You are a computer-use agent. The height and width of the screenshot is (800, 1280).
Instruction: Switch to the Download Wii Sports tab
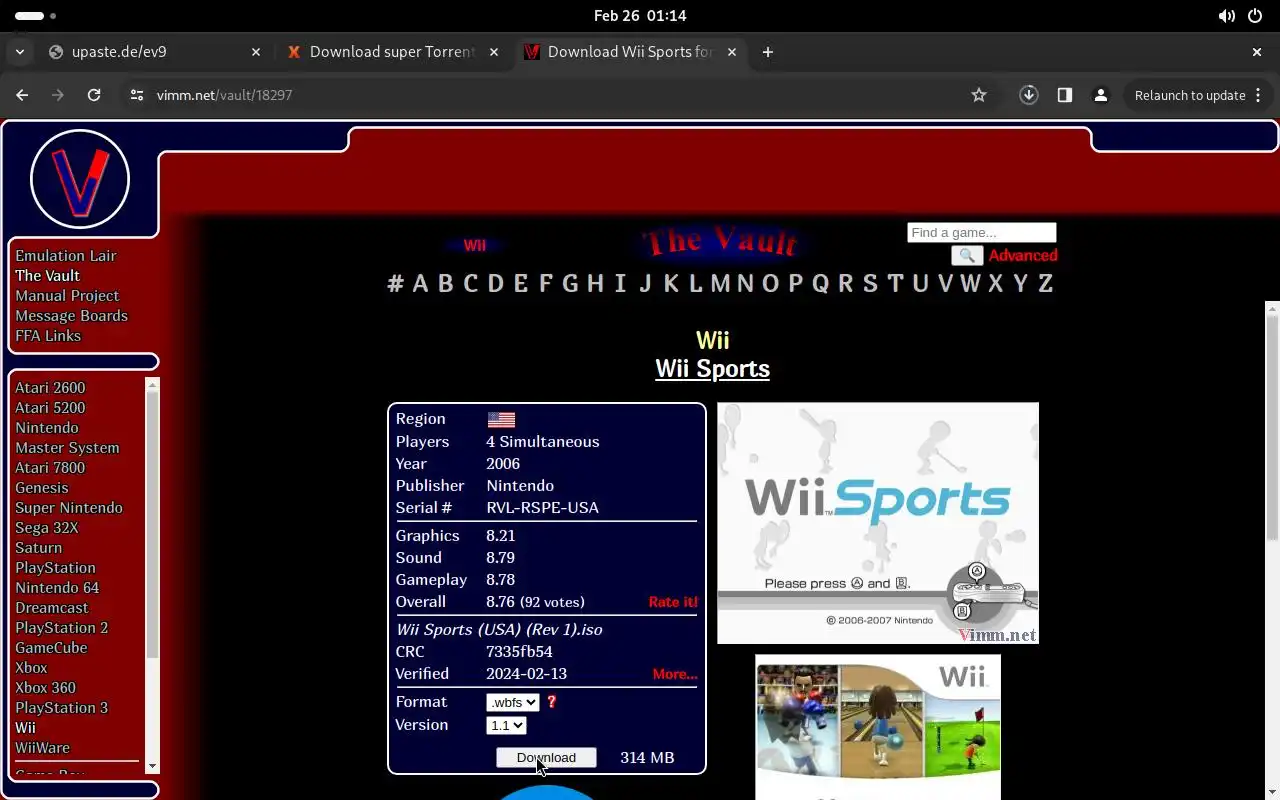[x=631, y=52]
